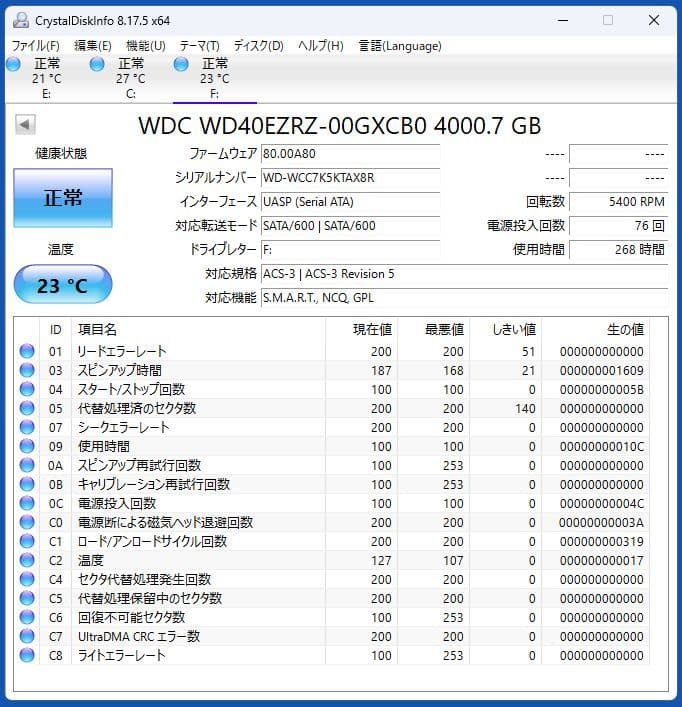Click the blue status icon for ID C2 row
The height and width of the screenshot is (707, 682).
(27, 560)
